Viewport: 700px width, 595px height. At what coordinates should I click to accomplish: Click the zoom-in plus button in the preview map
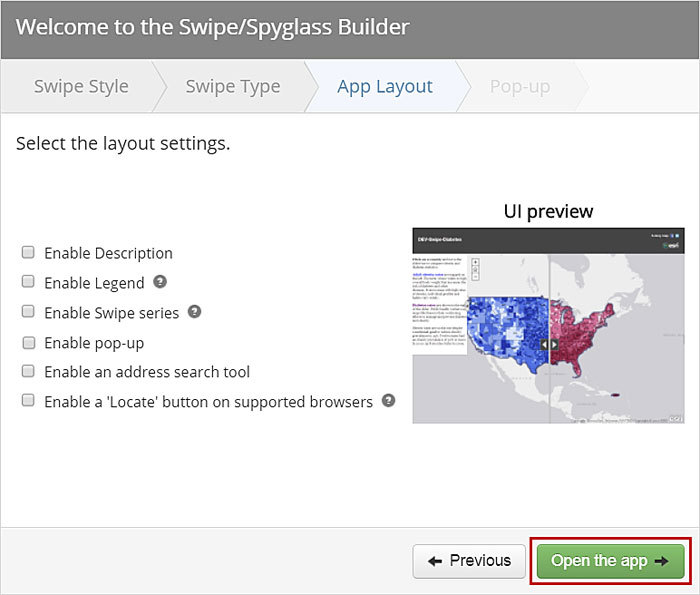(x=475, y=264)
